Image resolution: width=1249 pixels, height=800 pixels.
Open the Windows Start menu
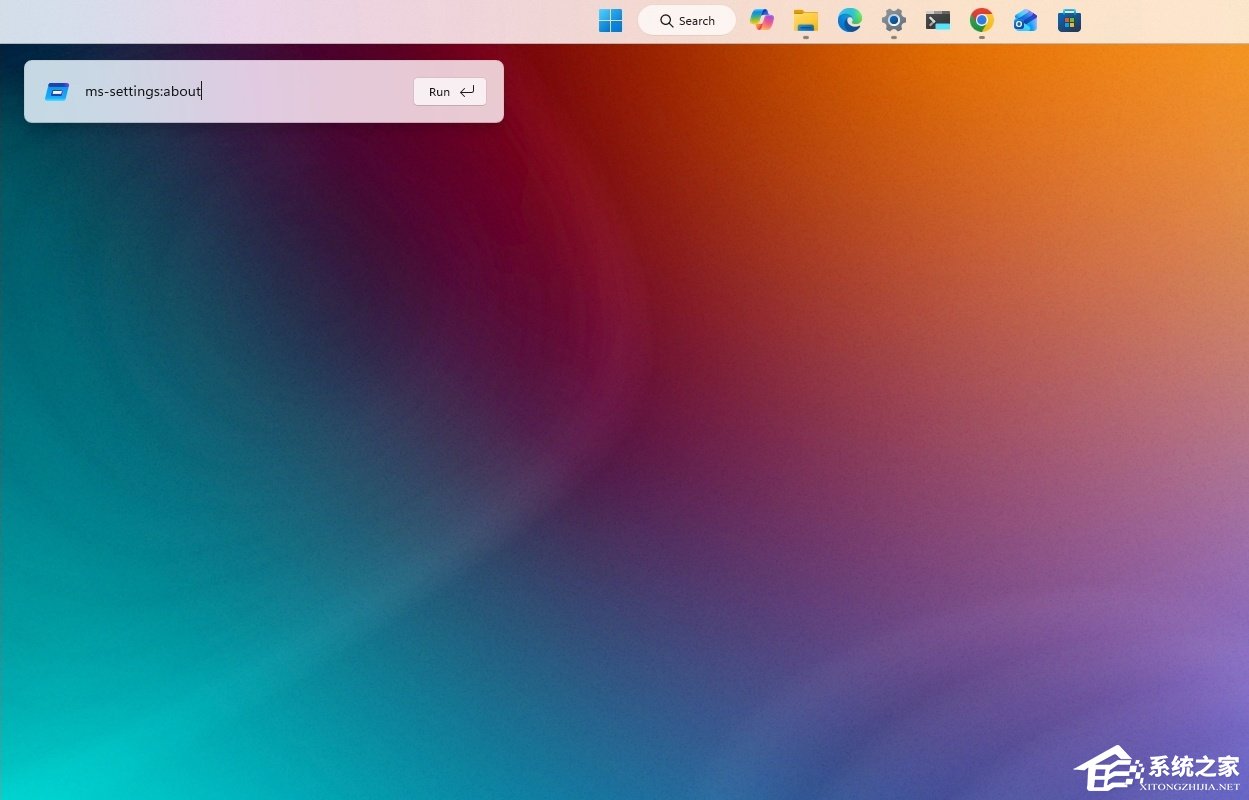coord(610,20)
